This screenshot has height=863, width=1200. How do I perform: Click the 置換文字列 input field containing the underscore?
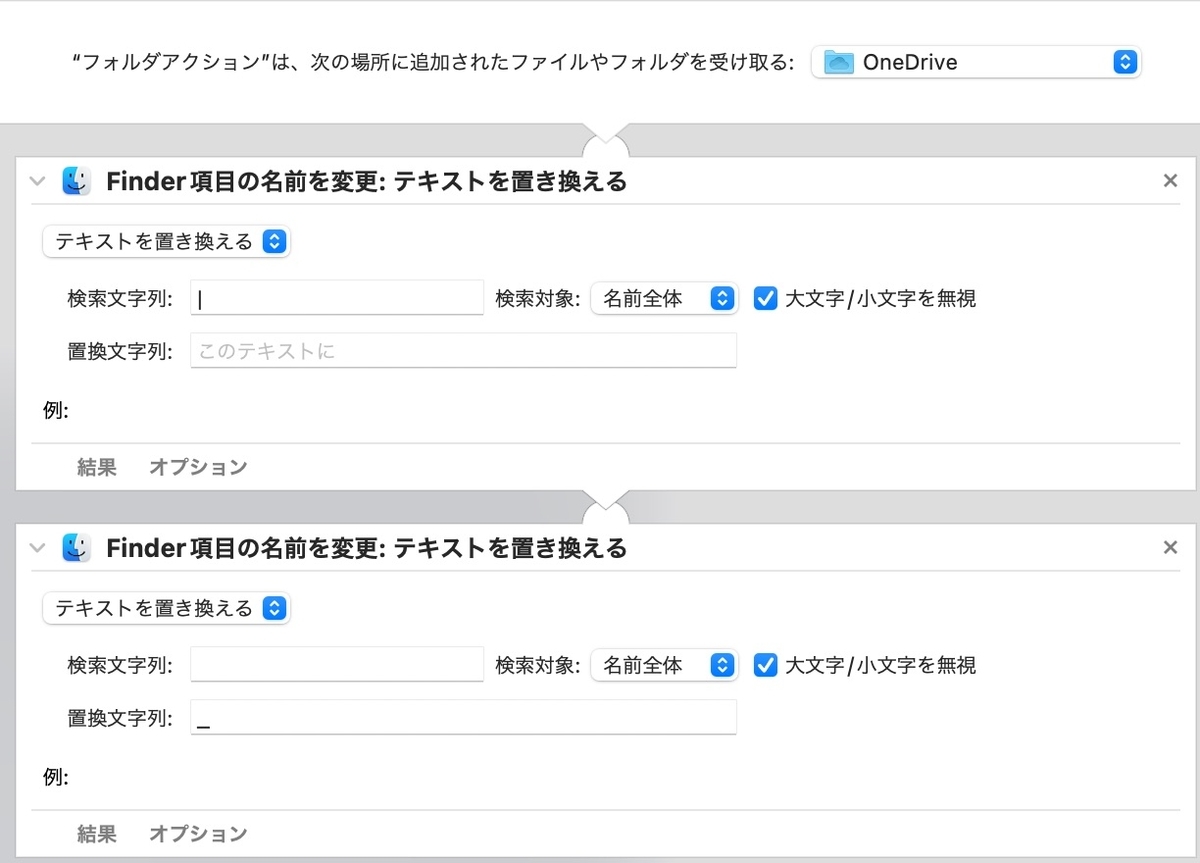coord(463,716)
